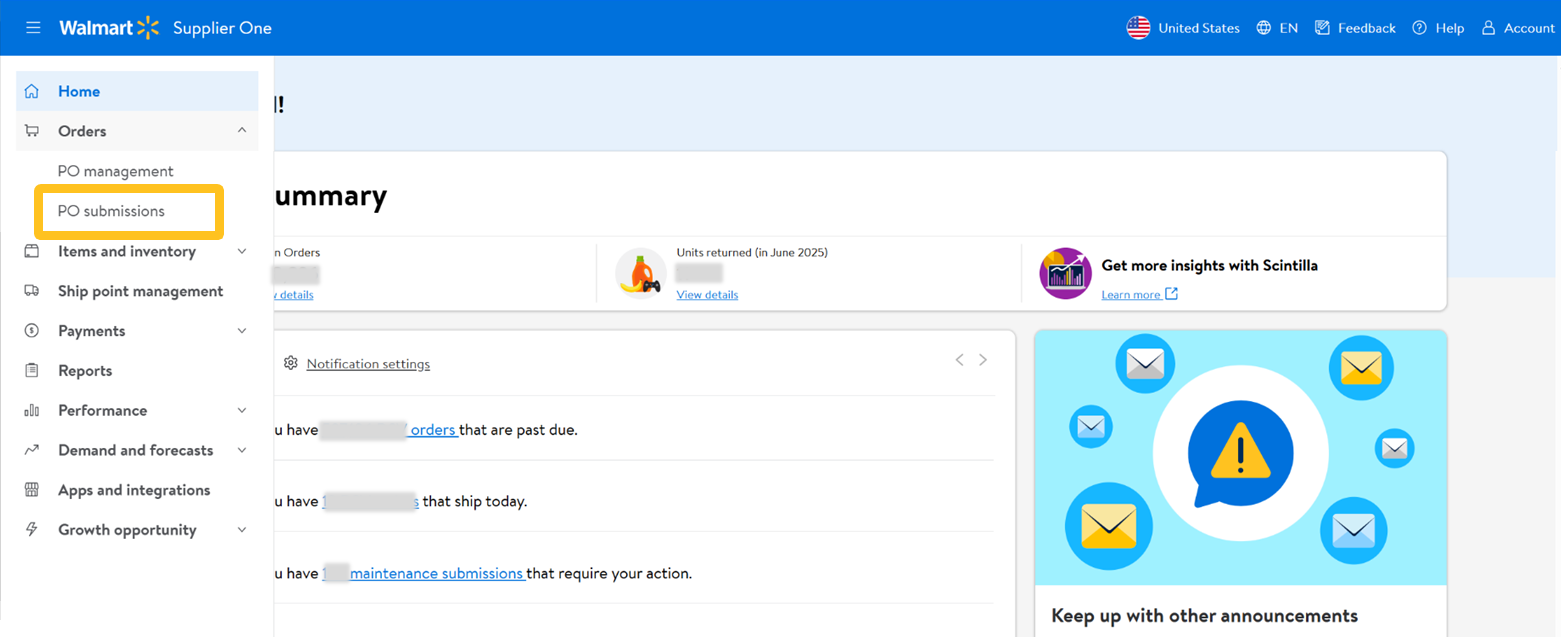Click the Scintilla insights chart icon

[x=1065, y=273]
